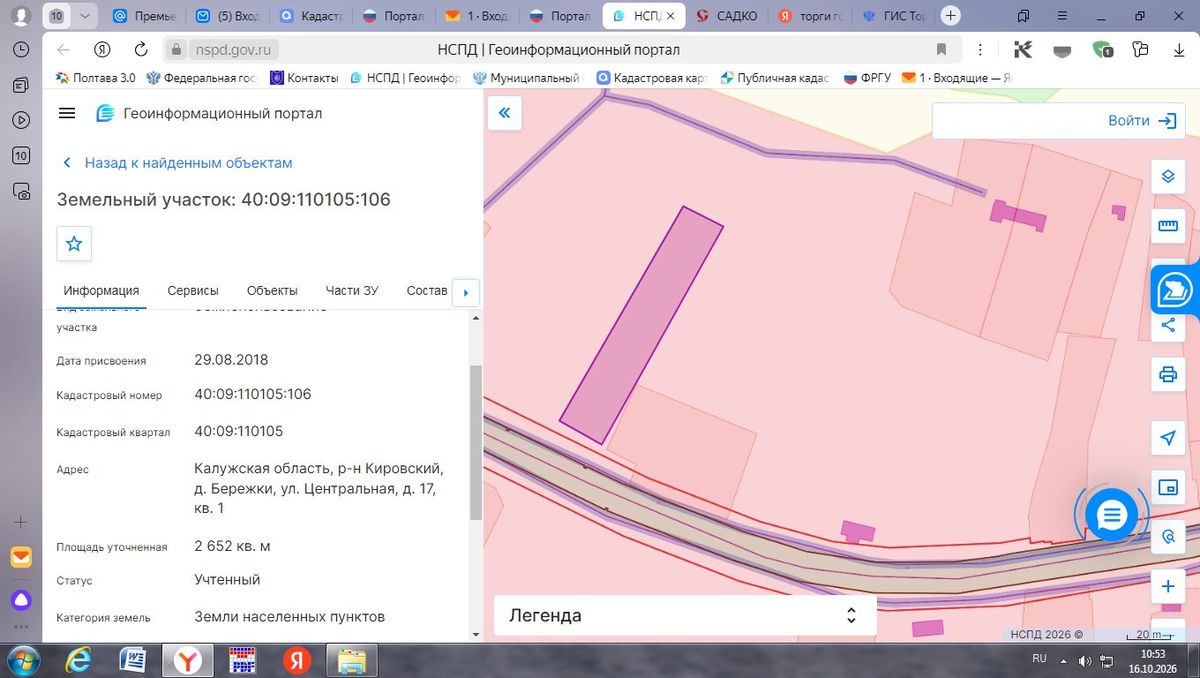The width and height of the screenshot is (1200, 678).
Task: Select the highlighted purple parcel on map
Action: (x=641, y=325)
